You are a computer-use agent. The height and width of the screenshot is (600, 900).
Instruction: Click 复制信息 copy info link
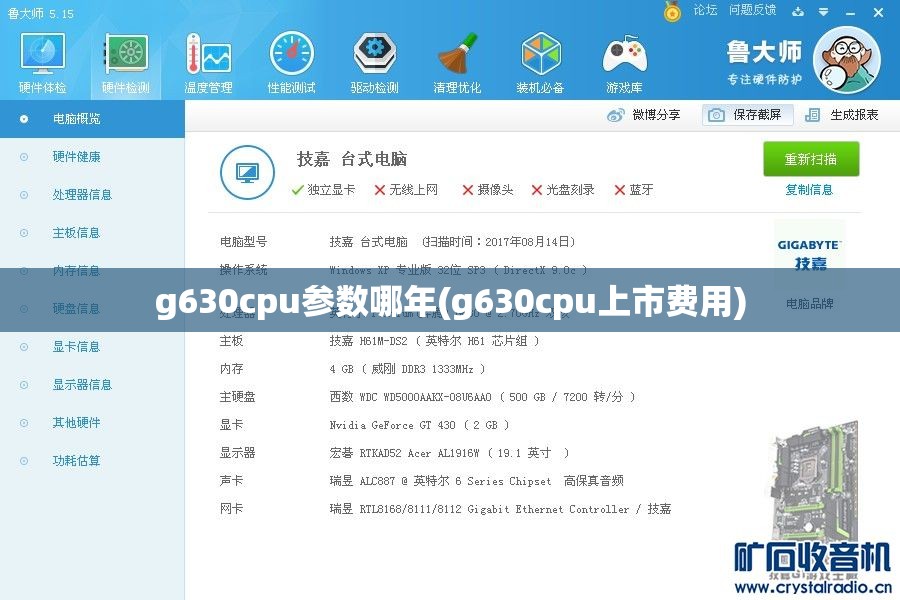[809, 190]
